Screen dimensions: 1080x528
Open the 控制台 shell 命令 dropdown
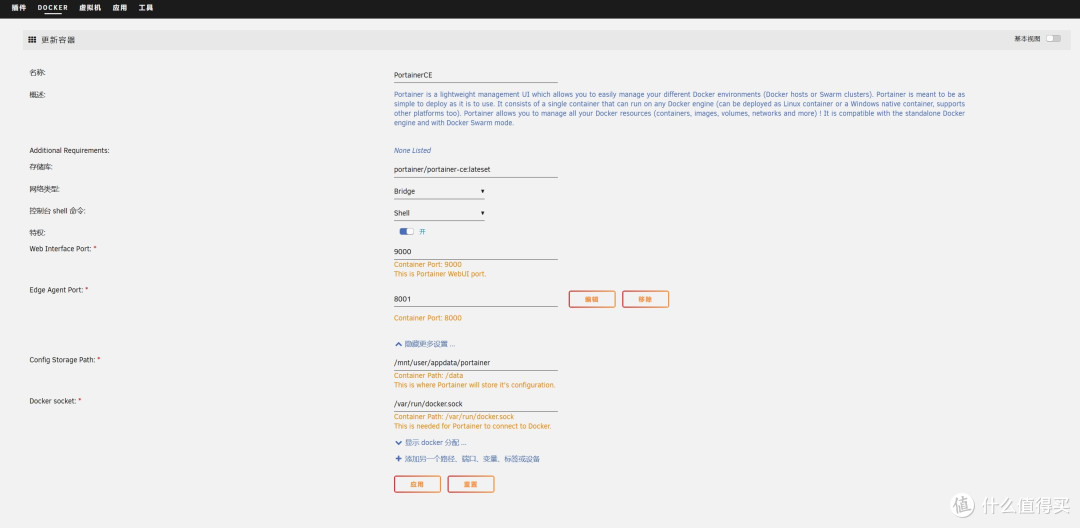click(439, 213)
